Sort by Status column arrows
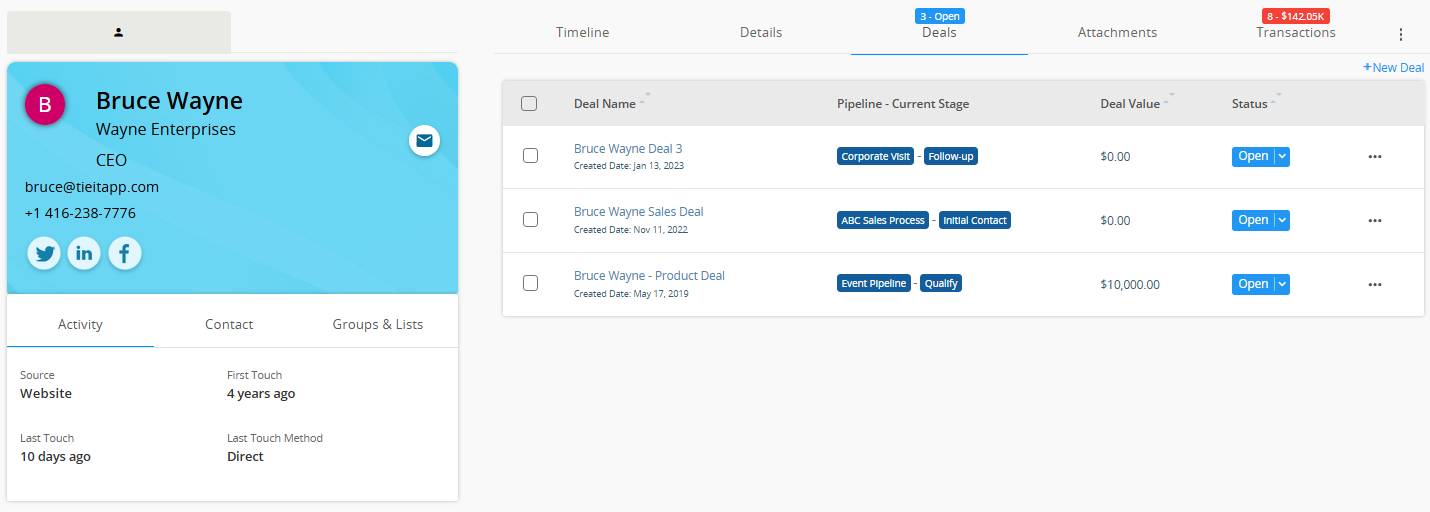This screenshot has width=1430, height=512. click(x=1276, y=100)
